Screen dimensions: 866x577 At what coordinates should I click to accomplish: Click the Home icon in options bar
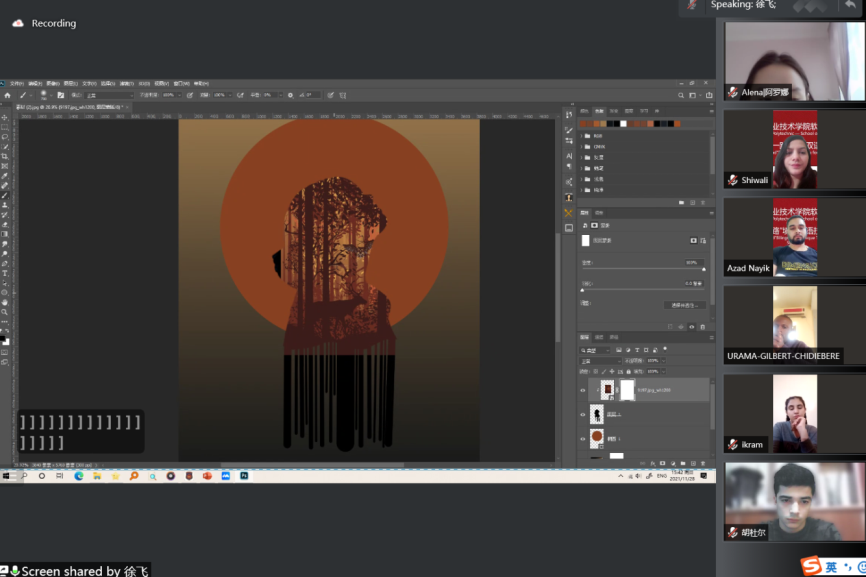(7, 95)
